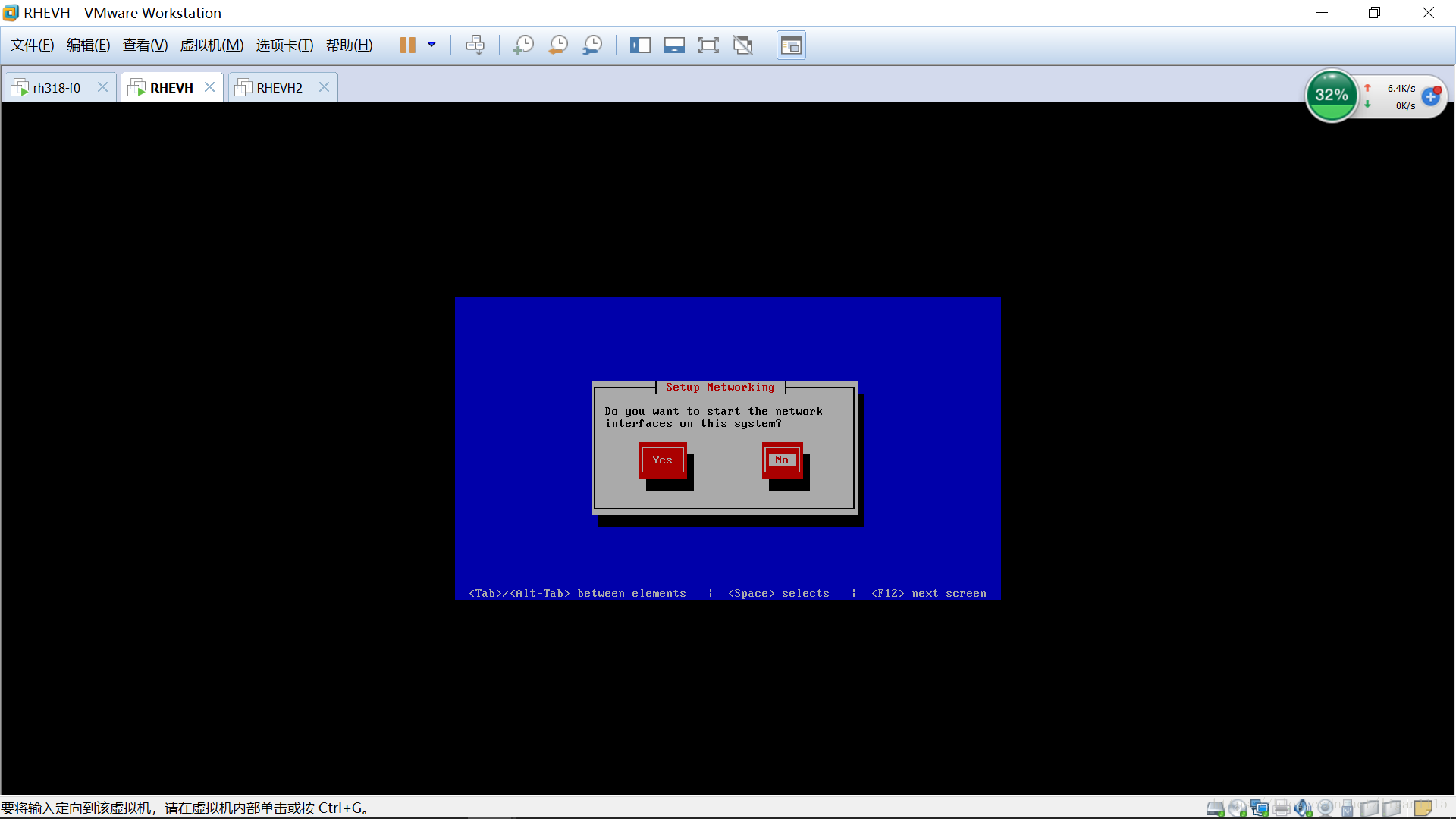This screenshot has height=819, width=1456.
Task: Click the CD/DVD drive status icon
Action: [1238, 808]
